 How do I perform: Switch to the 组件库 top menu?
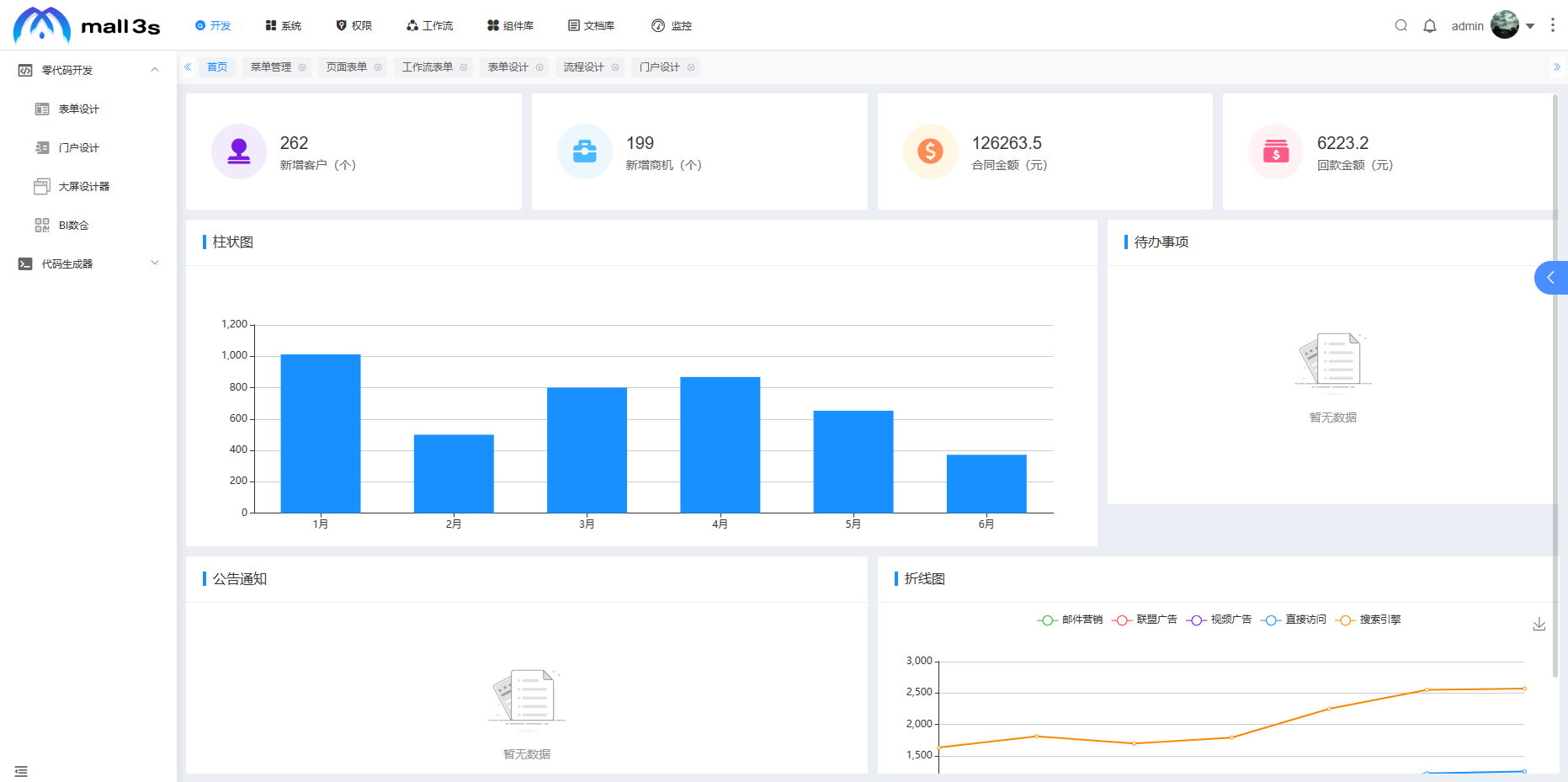click(x=510, y=25)
